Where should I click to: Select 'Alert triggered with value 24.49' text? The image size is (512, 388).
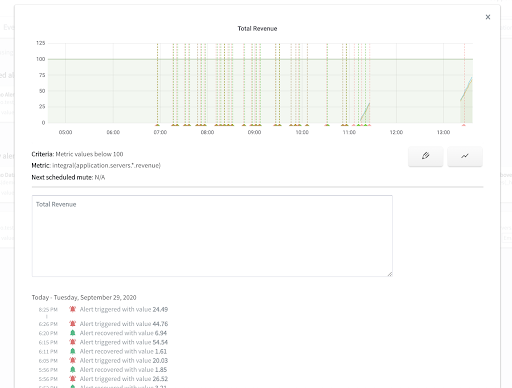click(124, 309)
